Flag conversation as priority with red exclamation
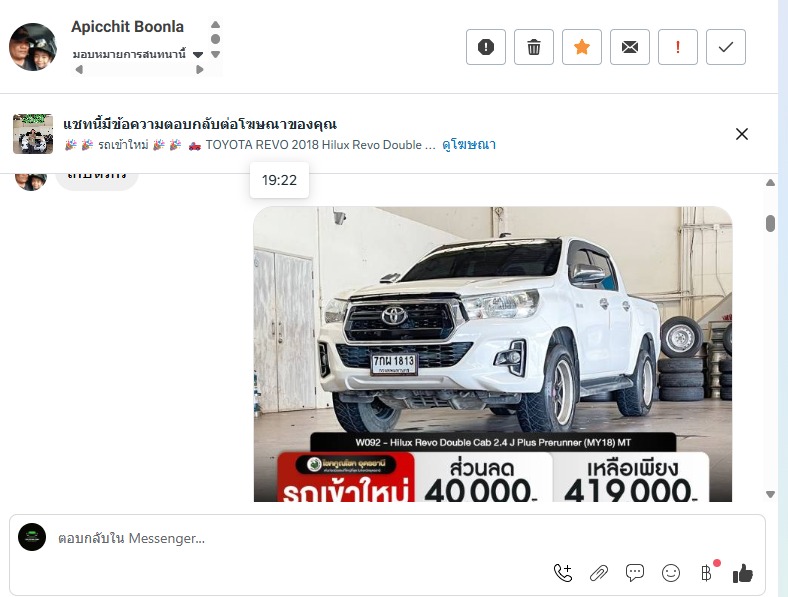The height and width of the screenshot is (597, 788). tap(677, 47)
